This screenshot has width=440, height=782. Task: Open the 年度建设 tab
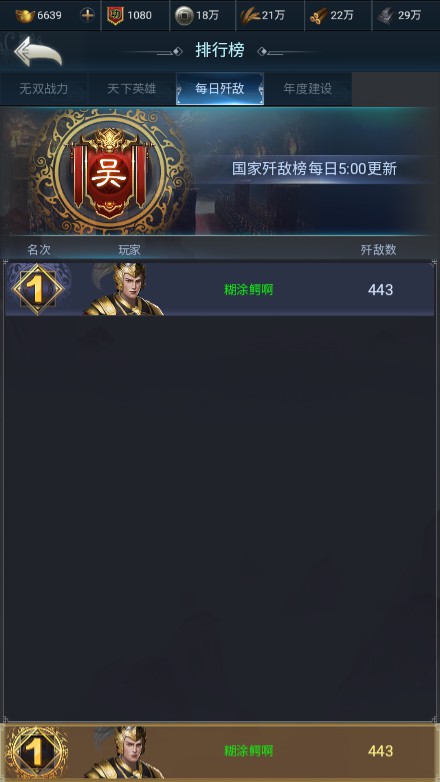tap(308, 89)
